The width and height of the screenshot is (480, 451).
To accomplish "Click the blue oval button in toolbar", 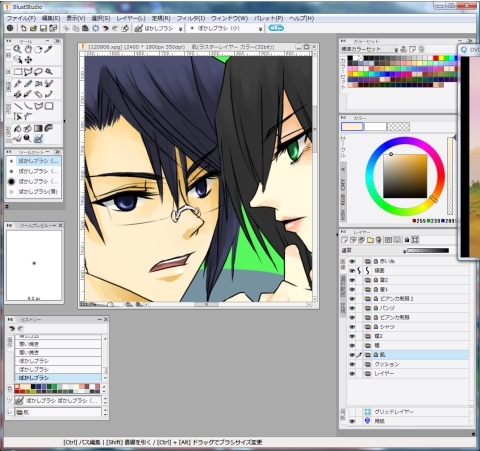I will coord(276,28).
